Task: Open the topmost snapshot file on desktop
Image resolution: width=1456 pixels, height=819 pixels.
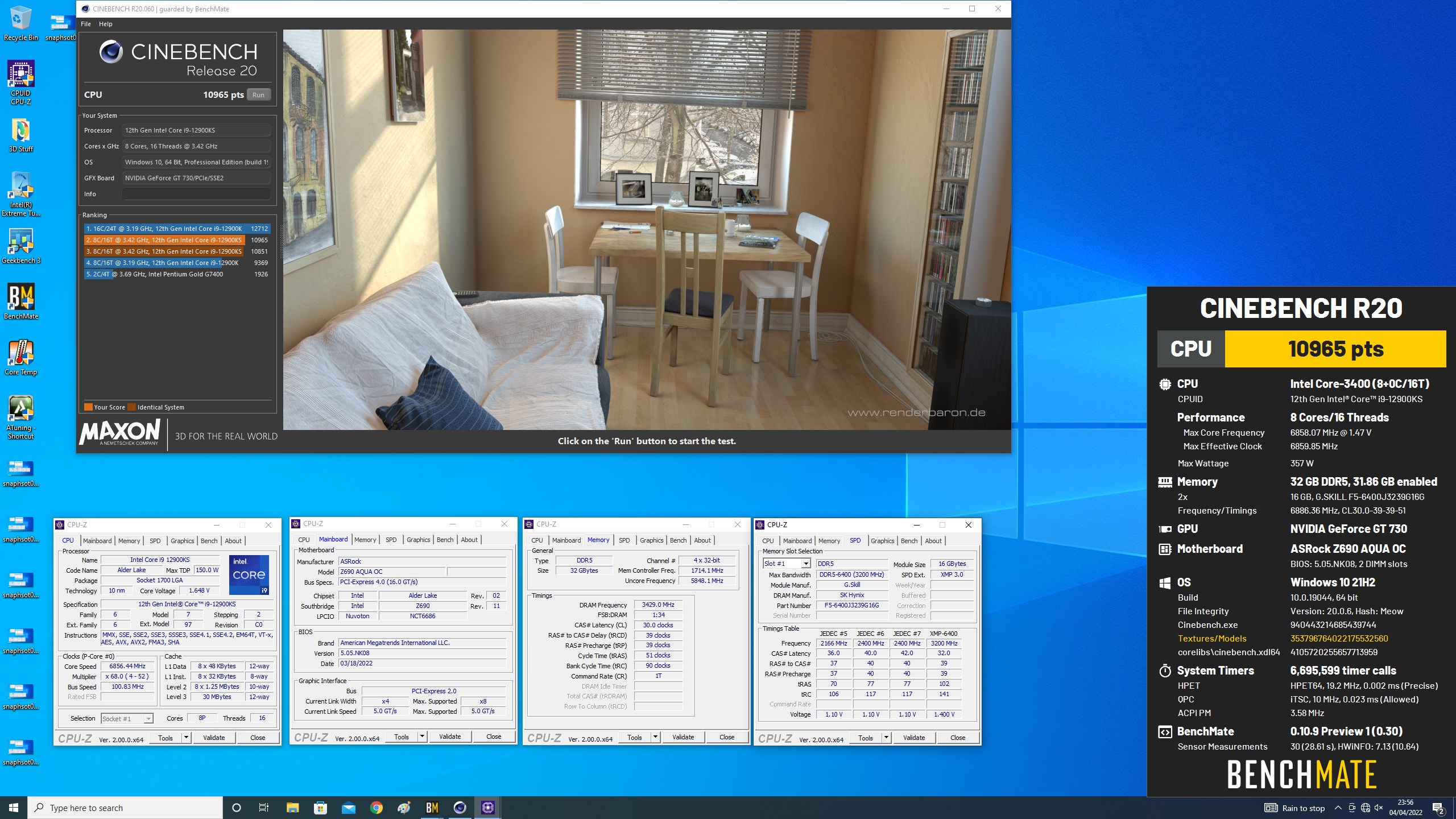Action: [x=60, y=27]
